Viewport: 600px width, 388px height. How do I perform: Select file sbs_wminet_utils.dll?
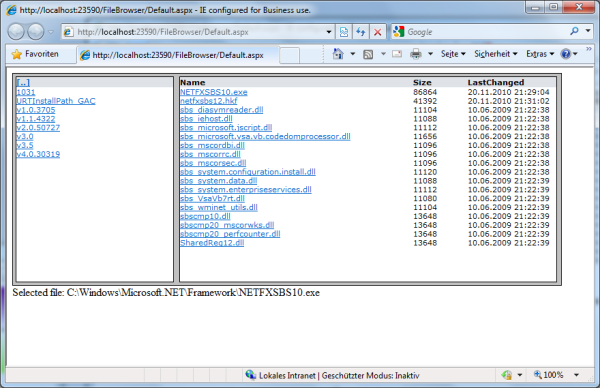pos(219,207)
